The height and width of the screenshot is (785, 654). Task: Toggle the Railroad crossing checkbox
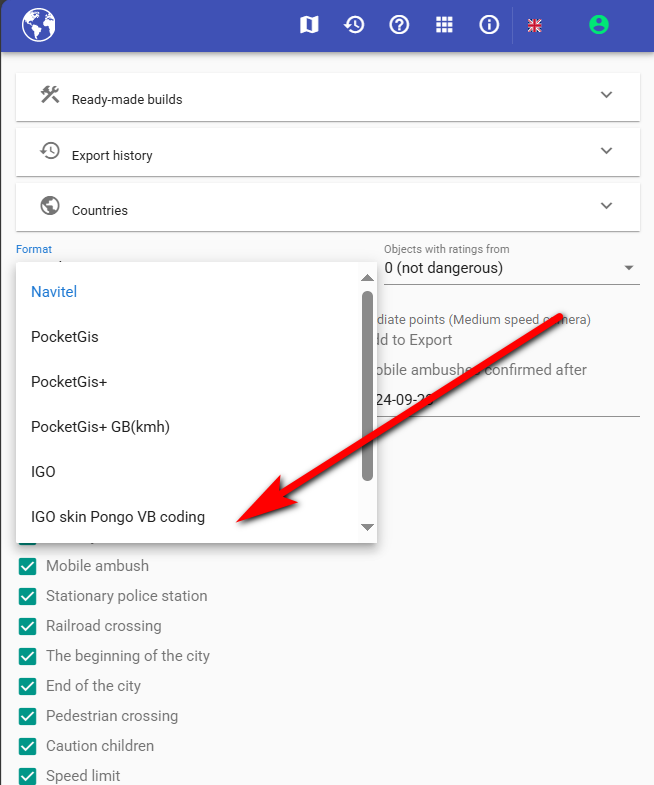point(28,626)
